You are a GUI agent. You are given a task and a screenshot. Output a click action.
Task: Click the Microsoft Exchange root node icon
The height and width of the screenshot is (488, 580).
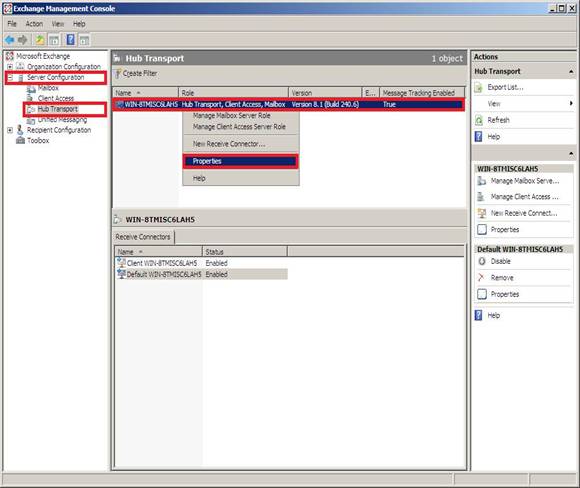(x=10, y=56)
